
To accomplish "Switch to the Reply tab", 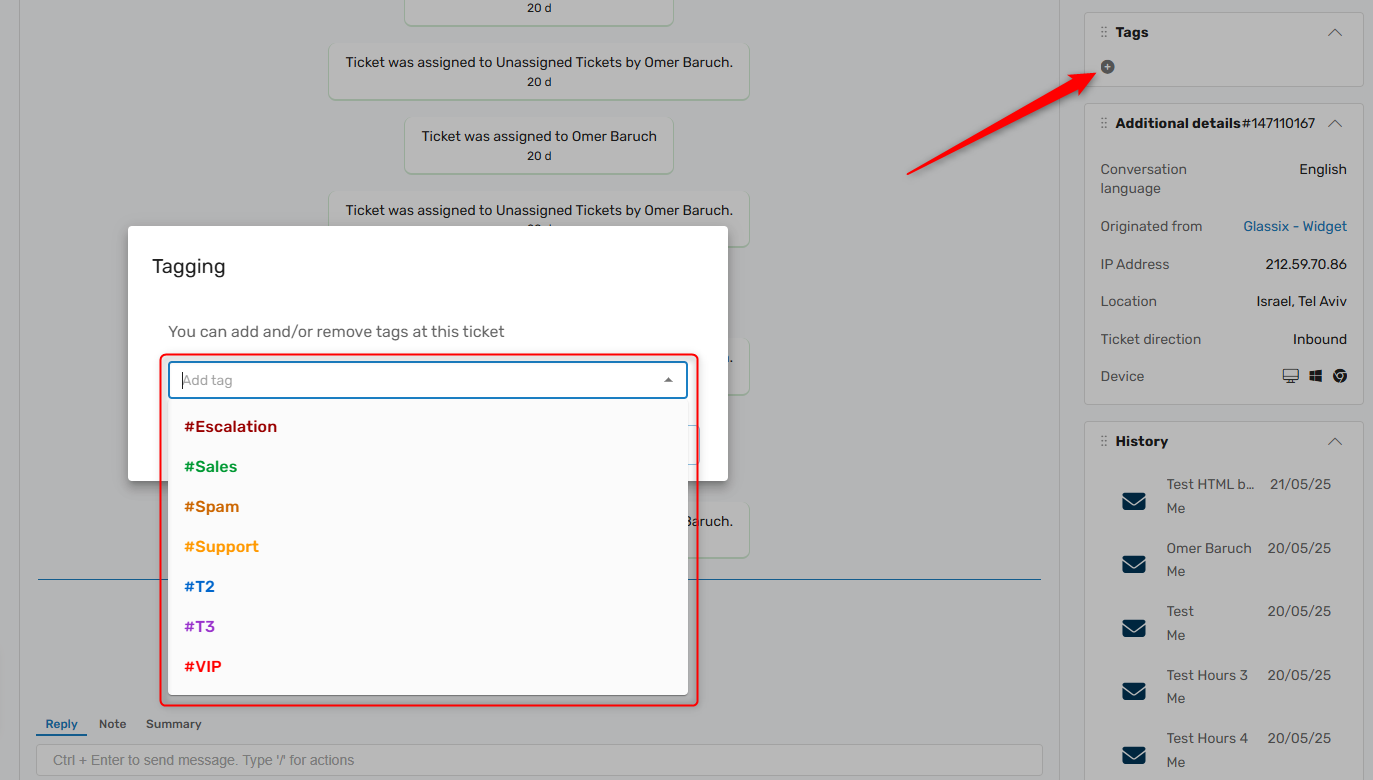I will (61, 724).
